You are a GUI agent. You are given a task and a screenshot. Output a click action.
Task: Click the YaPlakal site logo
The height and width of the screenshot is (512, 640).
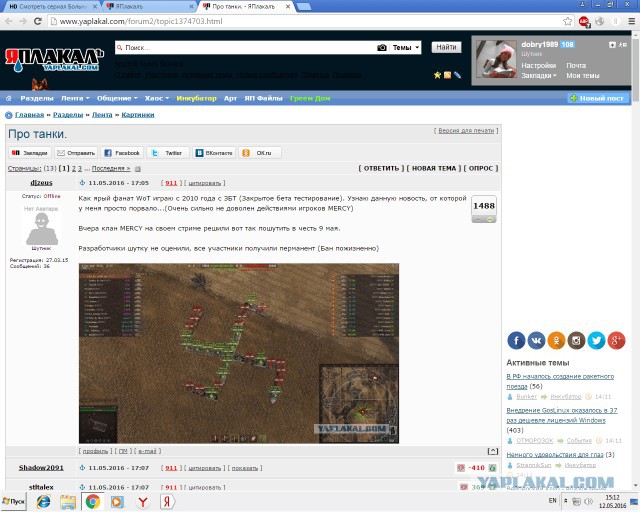tap(54, 60)
